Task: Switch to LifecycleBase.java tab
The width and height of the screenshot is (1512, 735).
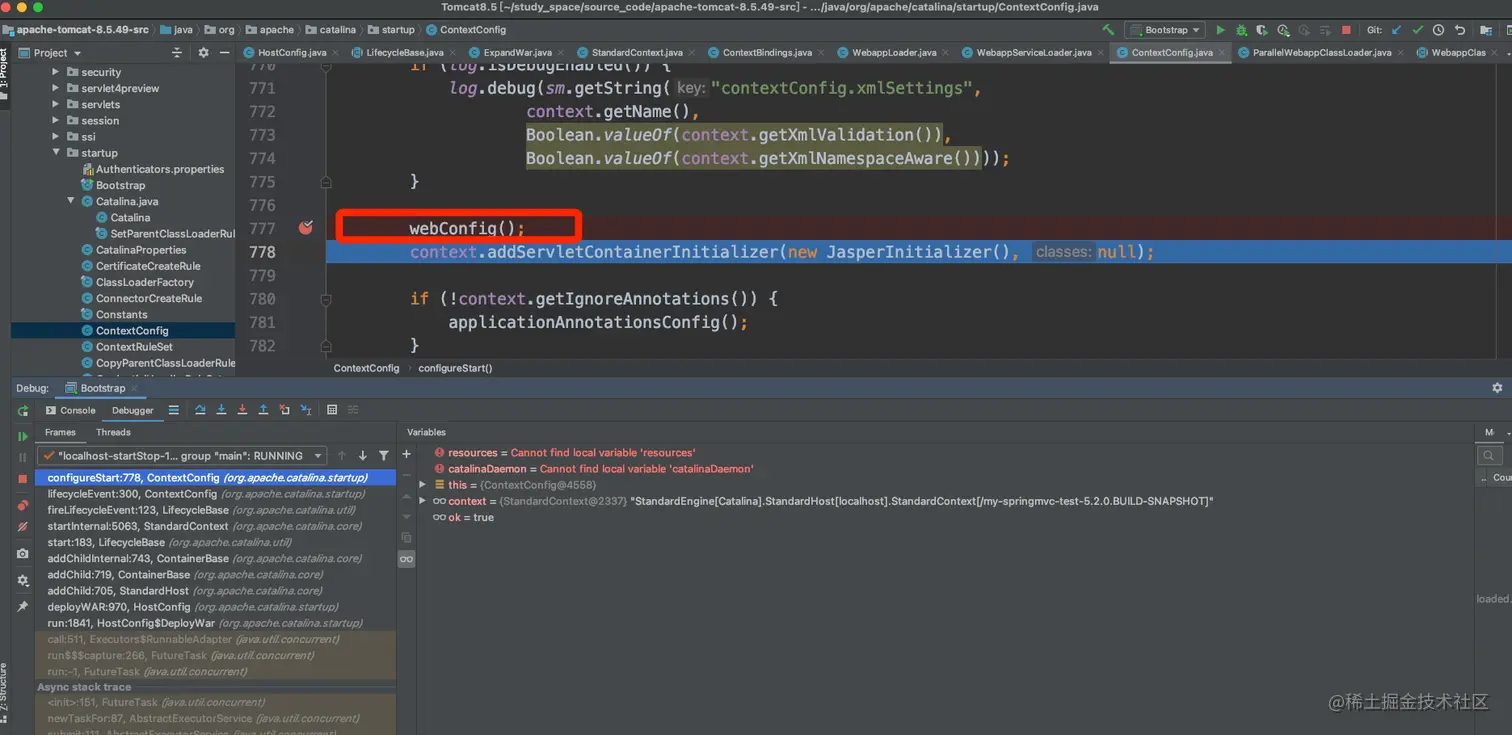Action: point(404,52)
